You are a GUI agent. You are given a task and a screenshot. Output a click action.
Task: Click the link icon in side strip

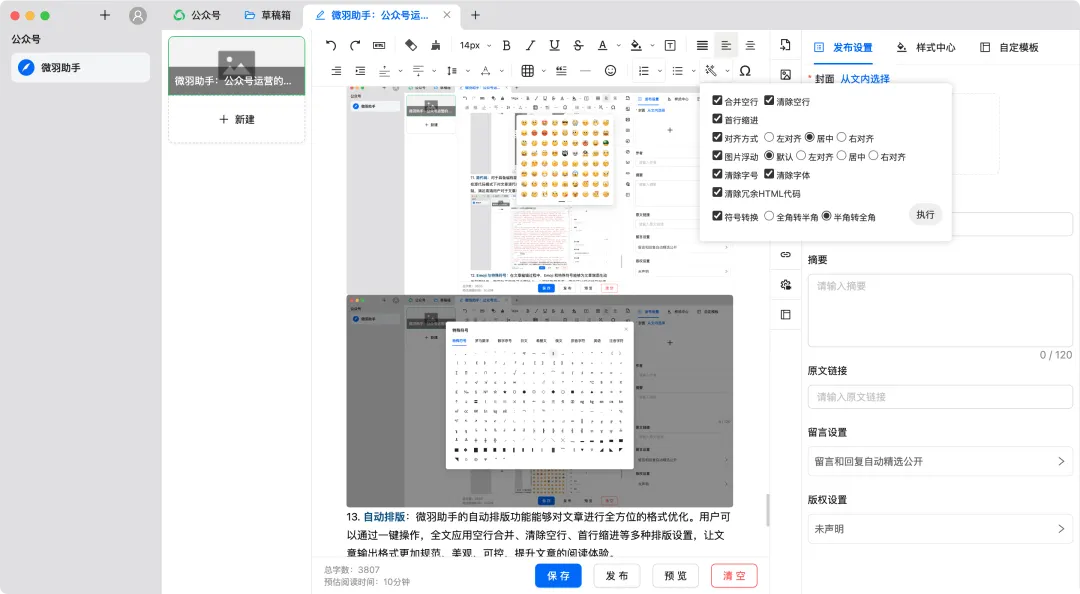point(785,254)
